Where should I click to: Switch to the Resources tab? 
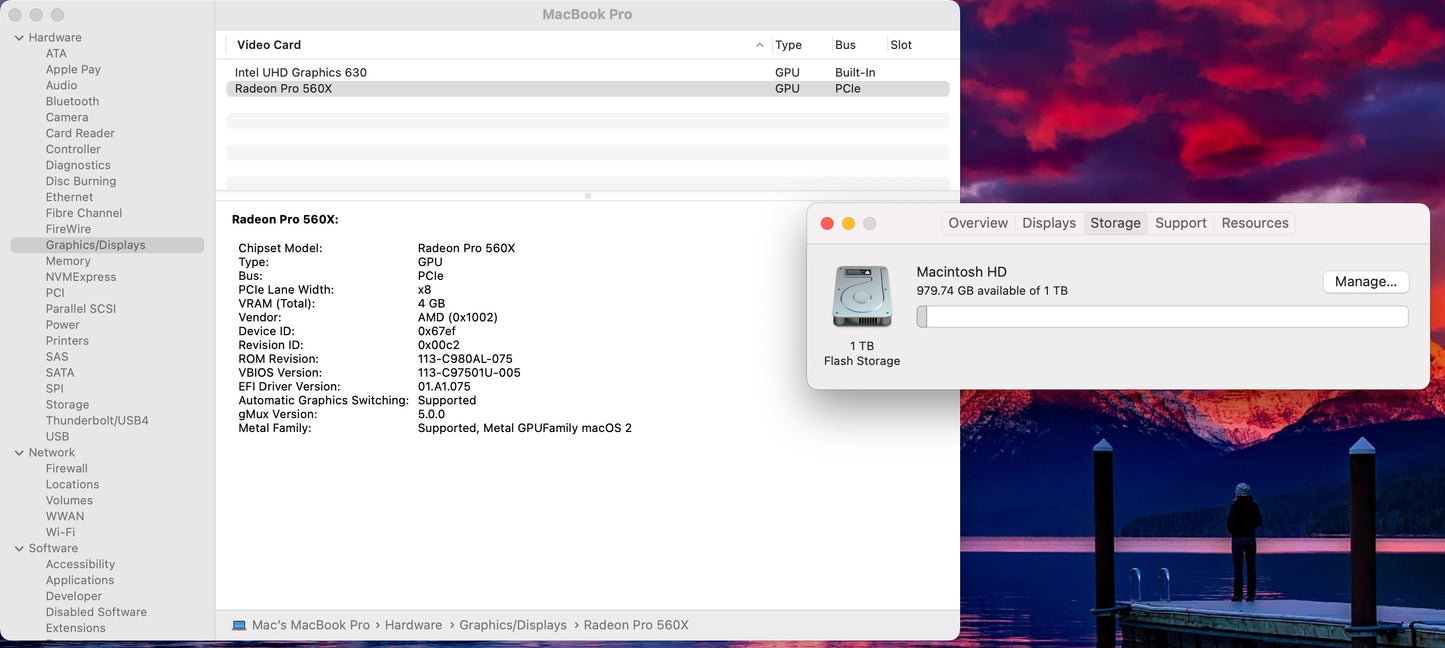tap(1254, 223)
